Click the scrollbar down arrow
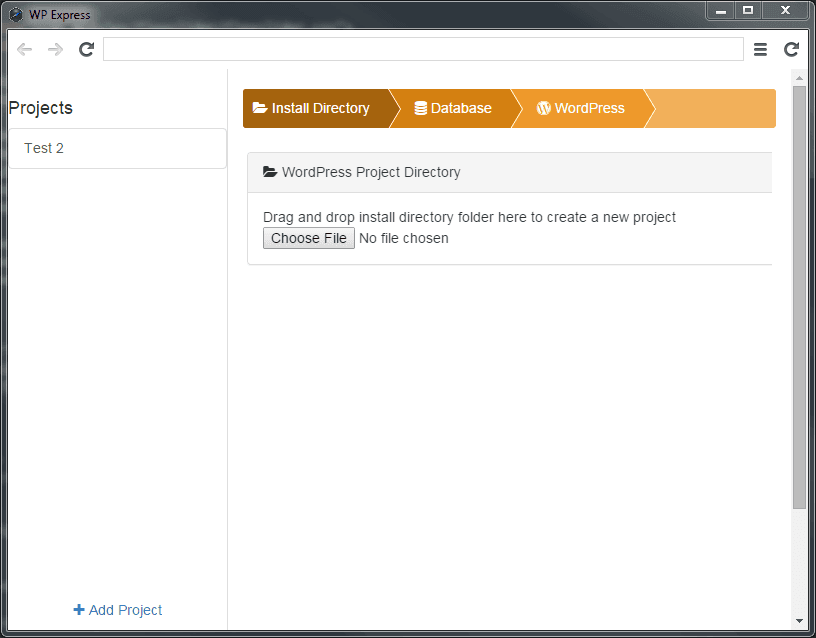 (x=799, y=621)
